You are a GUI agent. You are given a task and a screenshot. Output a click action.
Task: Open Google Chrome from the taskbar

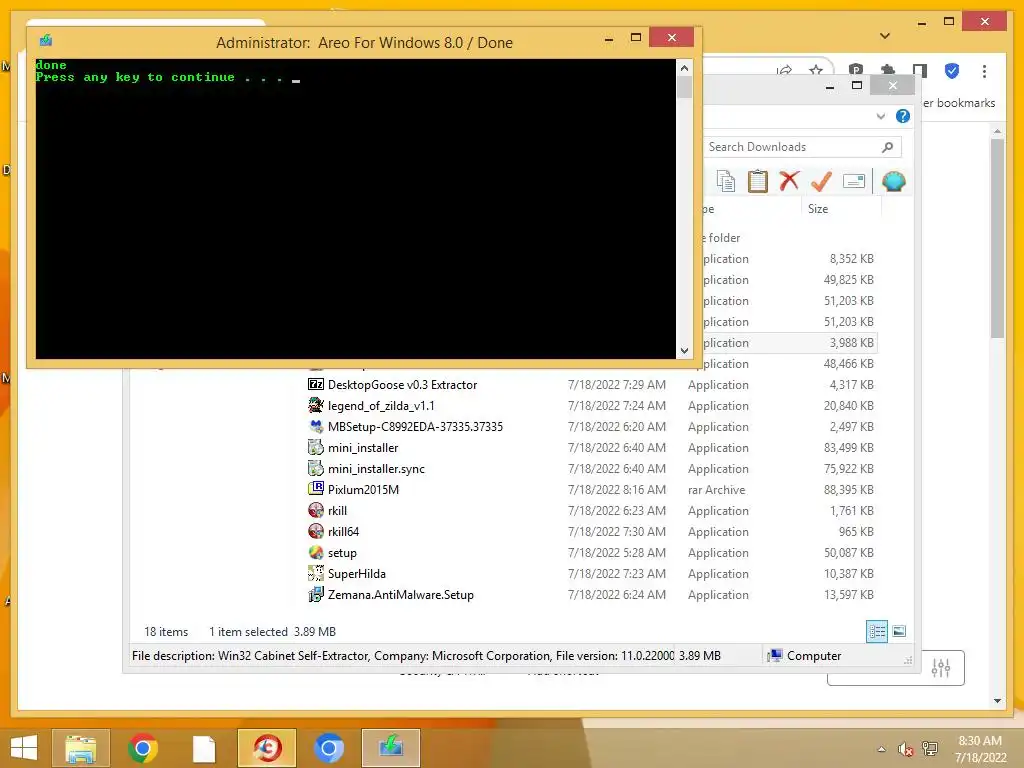click(143, 748)
